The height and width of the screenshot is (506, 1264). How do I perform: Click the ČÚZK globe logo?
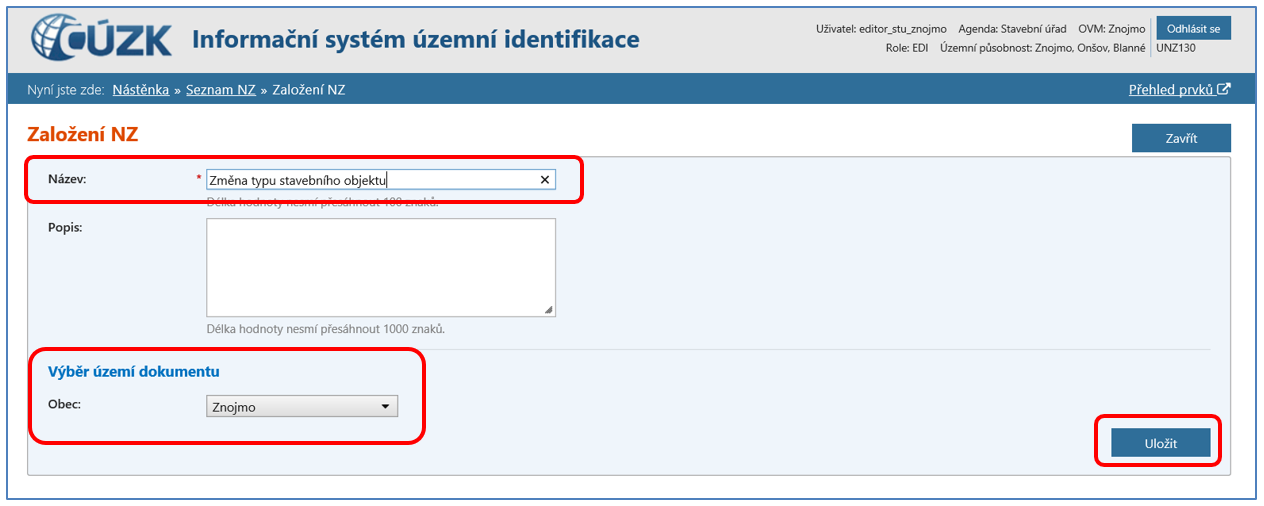[x=62, y=39]
